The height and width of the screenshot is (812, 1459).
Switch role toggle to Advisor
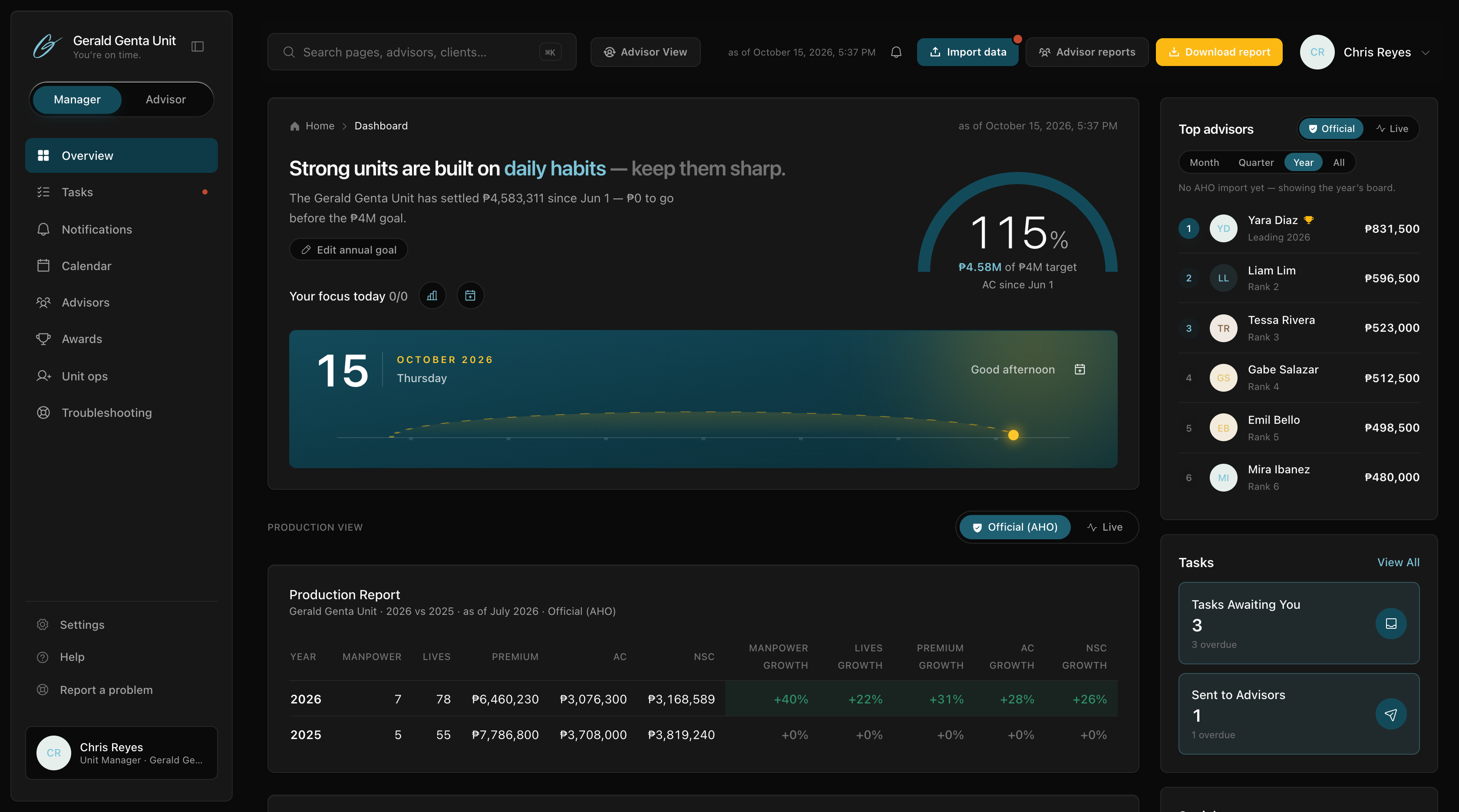(x=166, y=100)
